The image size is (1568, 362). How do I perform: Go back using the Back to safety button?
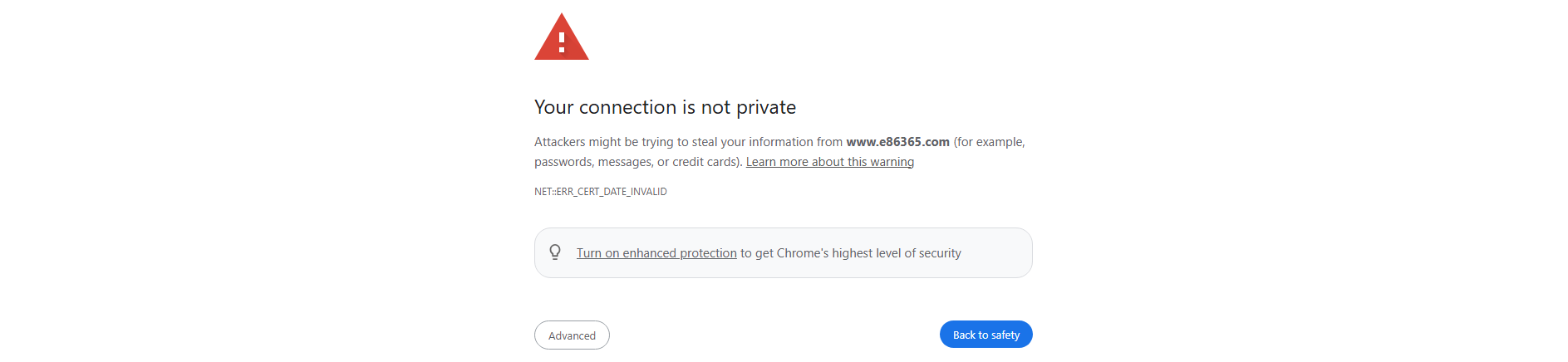tap(986, 335)
